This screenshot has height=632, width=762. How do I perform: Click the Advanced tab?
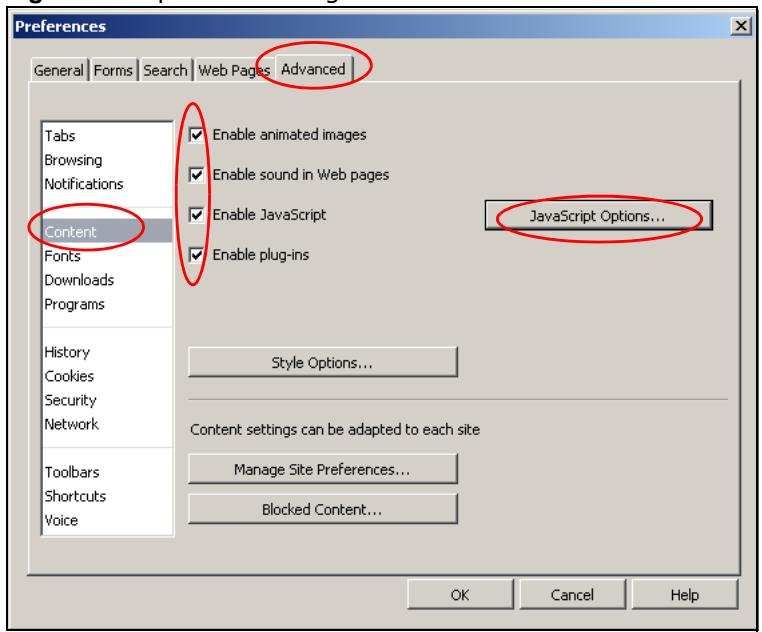click(x=313, y=69)
